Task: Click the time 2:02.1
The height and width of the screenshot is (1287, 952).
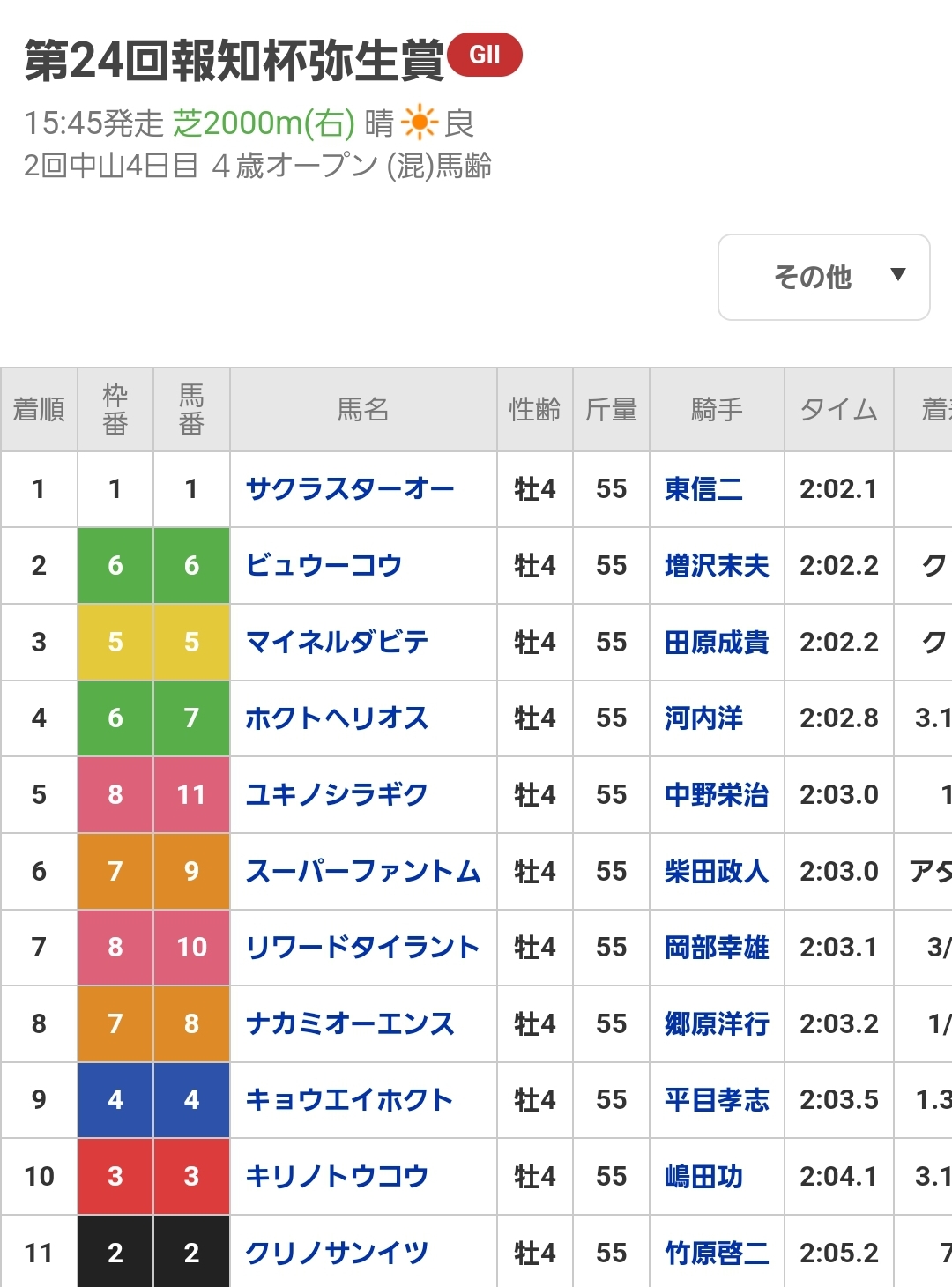Action: pos(838,488)
